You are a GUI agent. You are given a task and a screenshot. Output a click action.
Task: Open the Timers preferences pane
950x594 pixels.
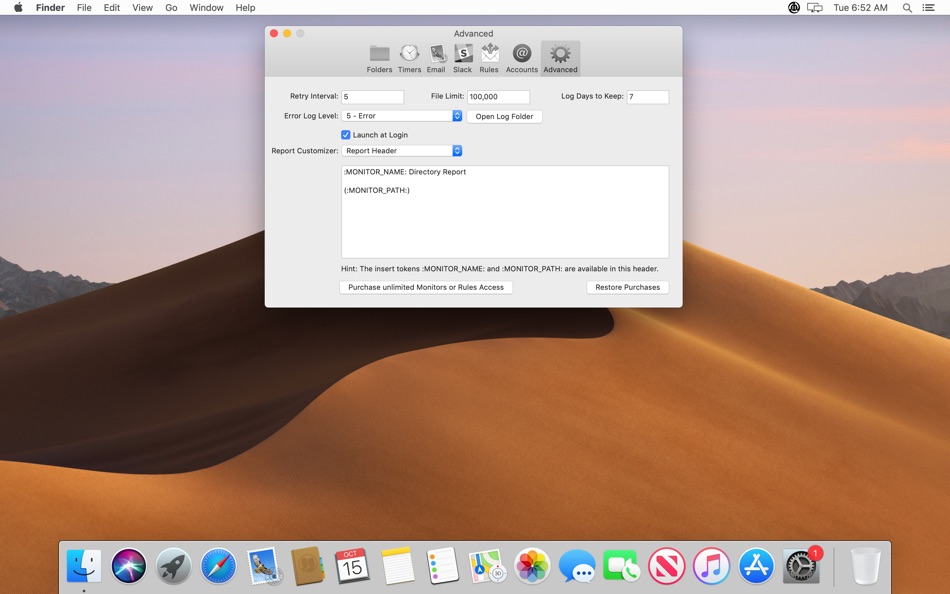click(x=410, y=59)
